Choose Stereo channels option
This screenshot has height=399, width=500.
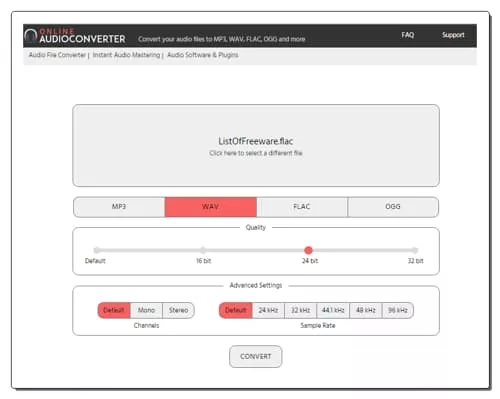pyautogui.click(x=178, y=310)
